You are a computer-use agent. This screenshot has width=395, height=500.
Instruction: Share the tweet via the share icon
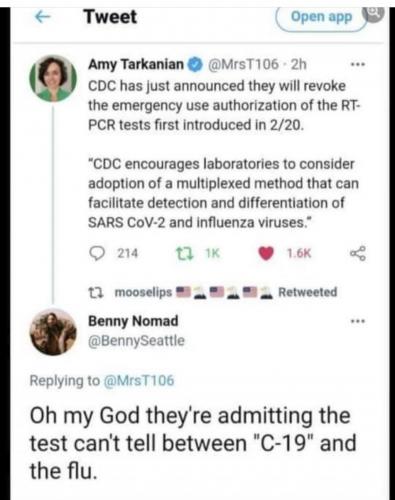click(x=358, y=254)
